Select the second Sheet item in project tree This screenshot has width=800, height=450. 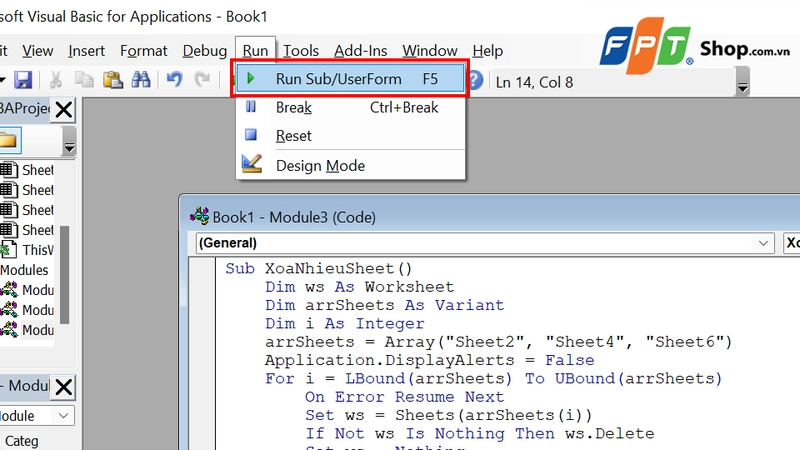[x=27, y=190]
